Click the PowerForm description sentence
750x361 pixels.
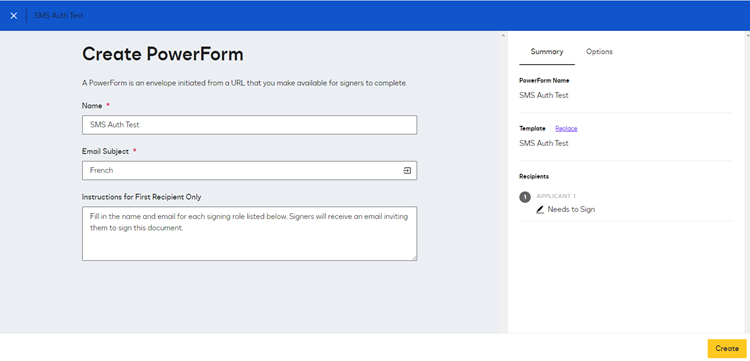point(244,83)
